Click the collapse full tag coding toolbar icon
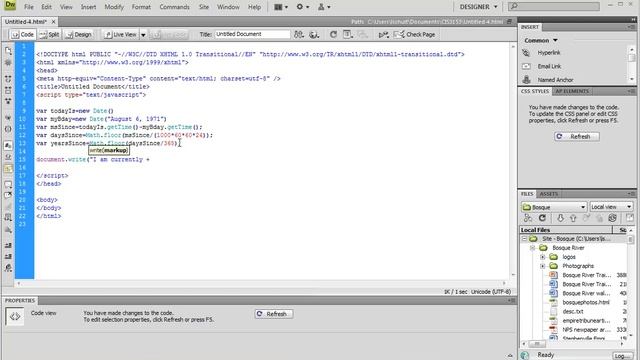The width and height of the screenshot is (640, 360). pyautogui.click(x=8, y=79)
